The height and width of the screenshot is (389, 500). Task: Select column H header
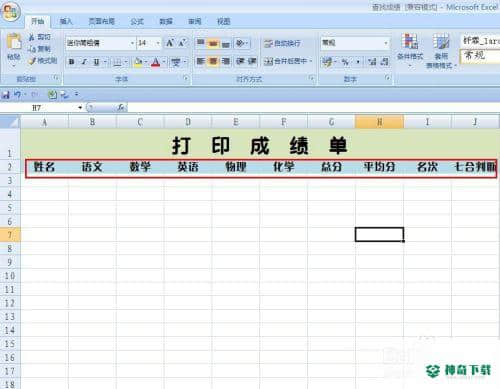[379, 122]
